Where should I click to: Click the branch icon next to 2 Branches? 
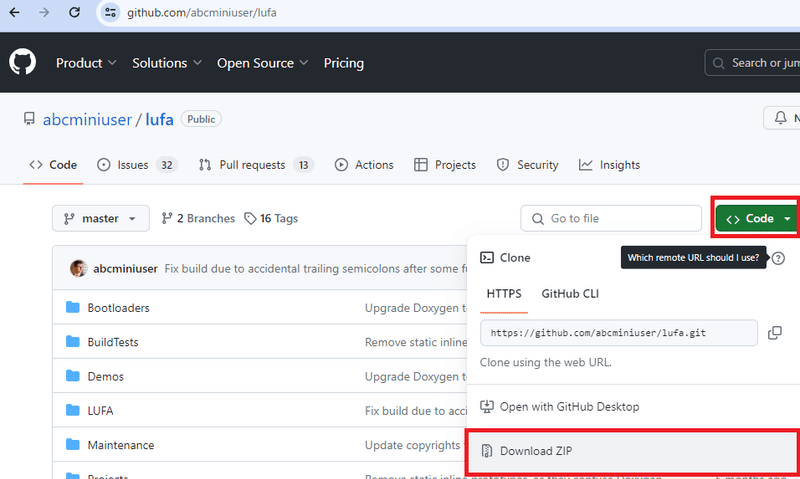point(167,218)
